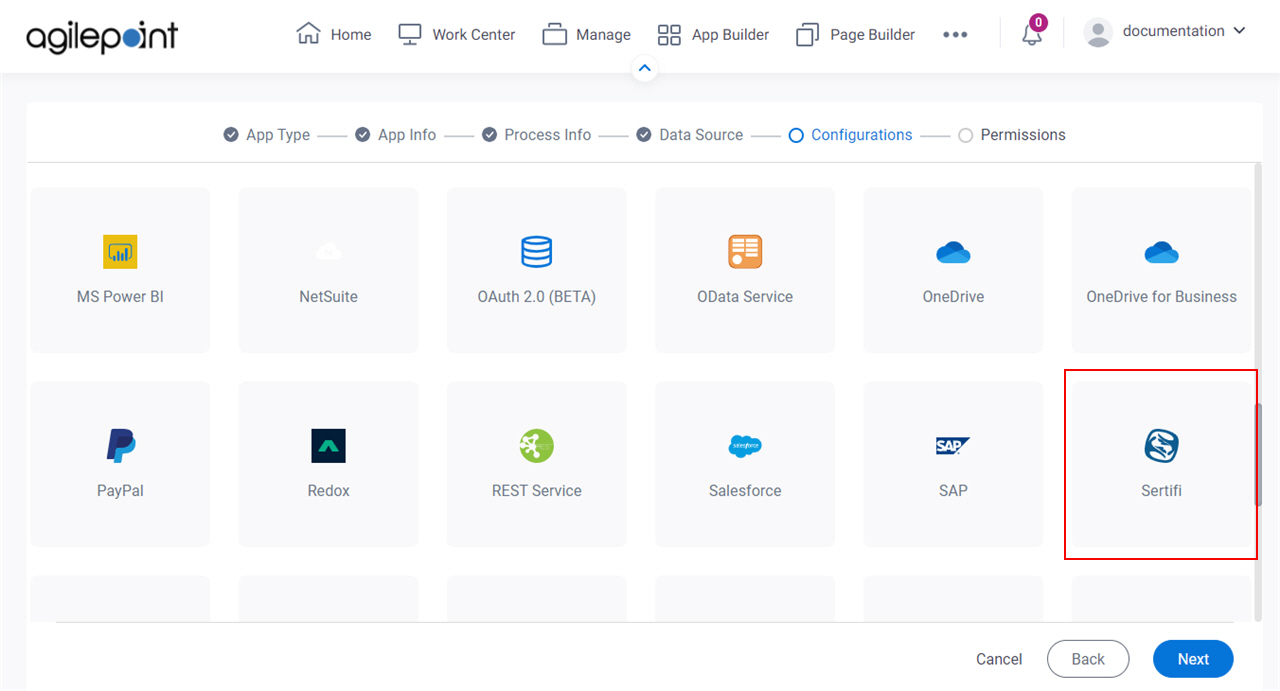Click the AgilePoint logo
Viewport: 1280px width, 691px height.
(x=102, y=37)
